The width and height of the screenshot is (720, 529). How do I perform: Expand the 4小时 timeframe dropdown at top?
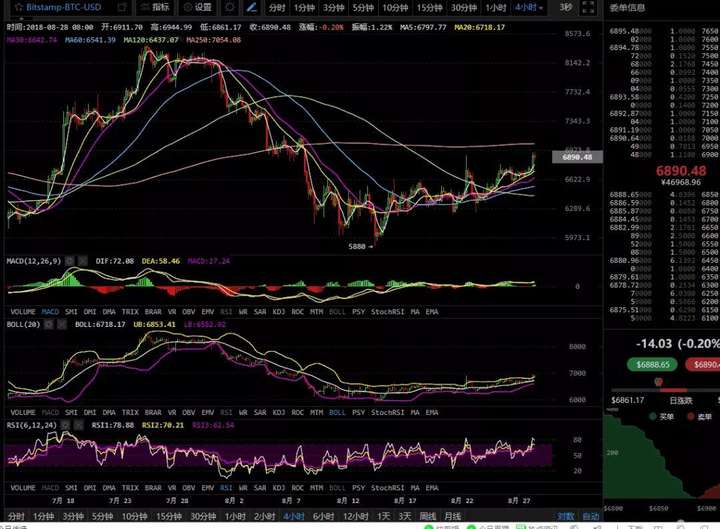[529, 8]
